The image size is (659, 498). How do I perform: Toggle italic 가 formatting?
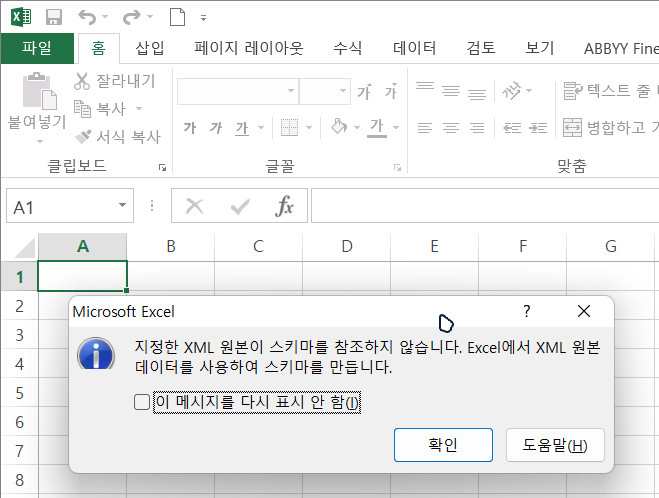216,127
